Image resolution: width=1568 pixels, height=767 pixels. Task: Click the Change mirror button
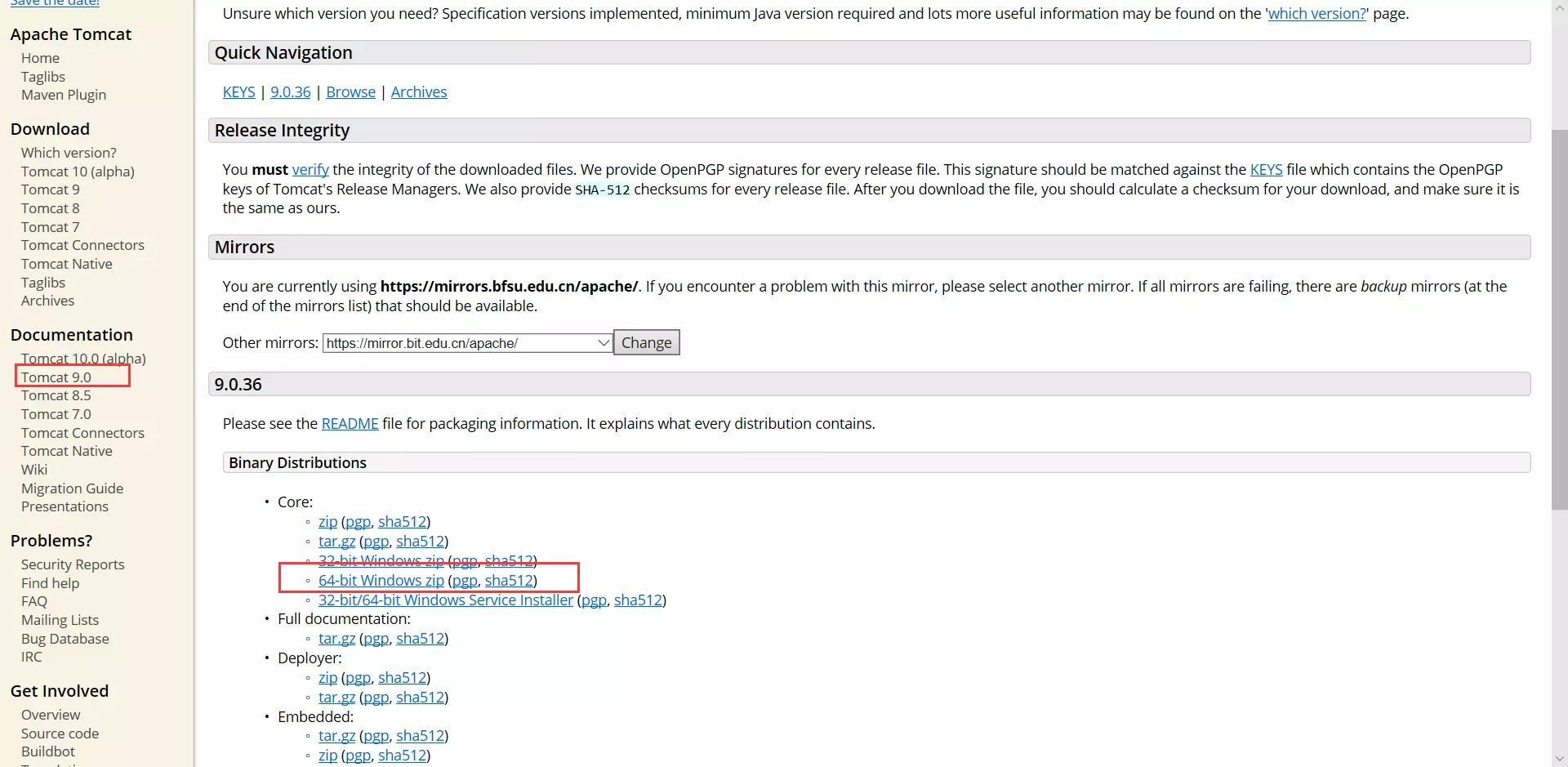pos(646,343)
